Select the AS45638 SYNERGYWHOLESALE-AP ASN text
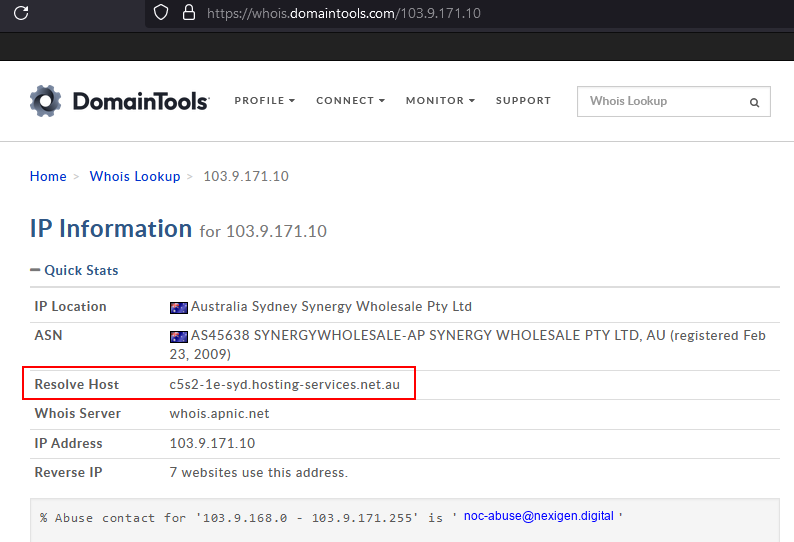This screenshot has width=794, height=542. pos(467,344)
